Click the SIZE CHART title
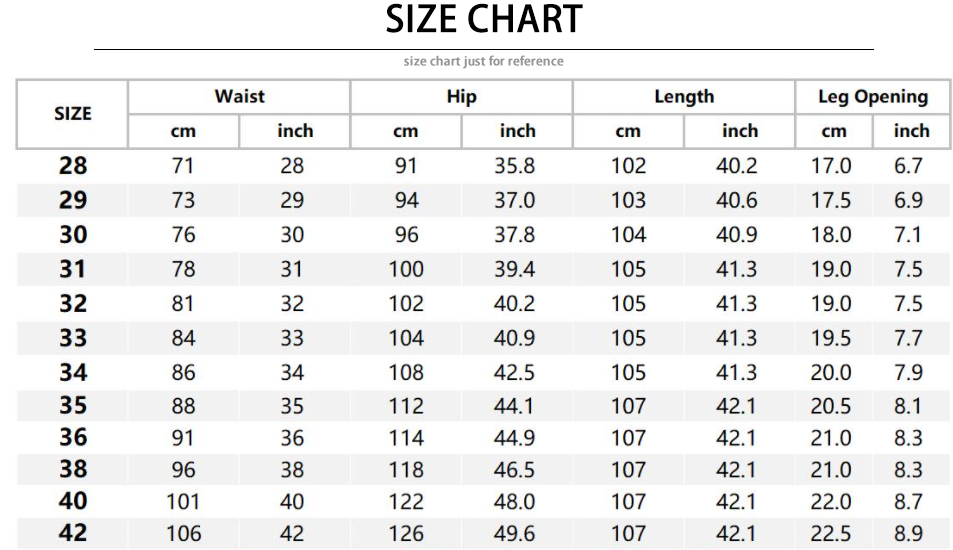The height and width of the screenshot is (550, 953). pos(484,20)
